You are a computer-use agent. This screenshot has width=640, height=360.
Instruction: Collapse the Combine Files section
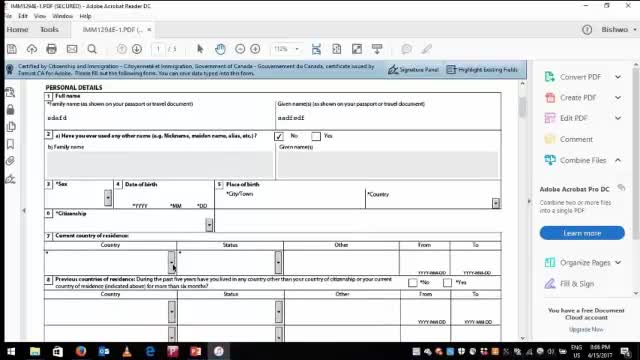click(x=618, y=160)
